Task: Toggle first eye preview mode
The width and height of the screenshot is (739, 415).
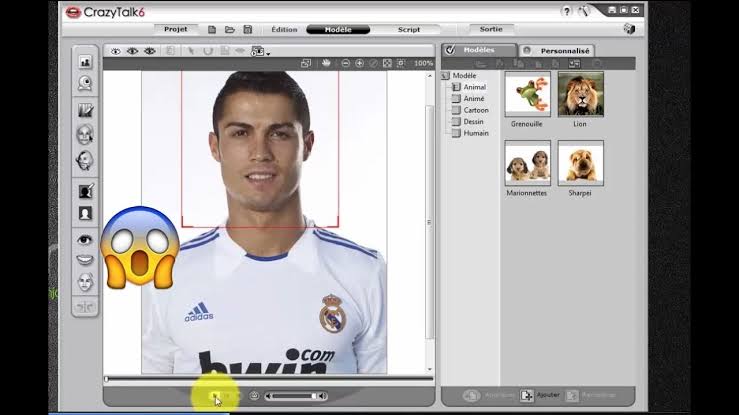Action: (115, 51)
